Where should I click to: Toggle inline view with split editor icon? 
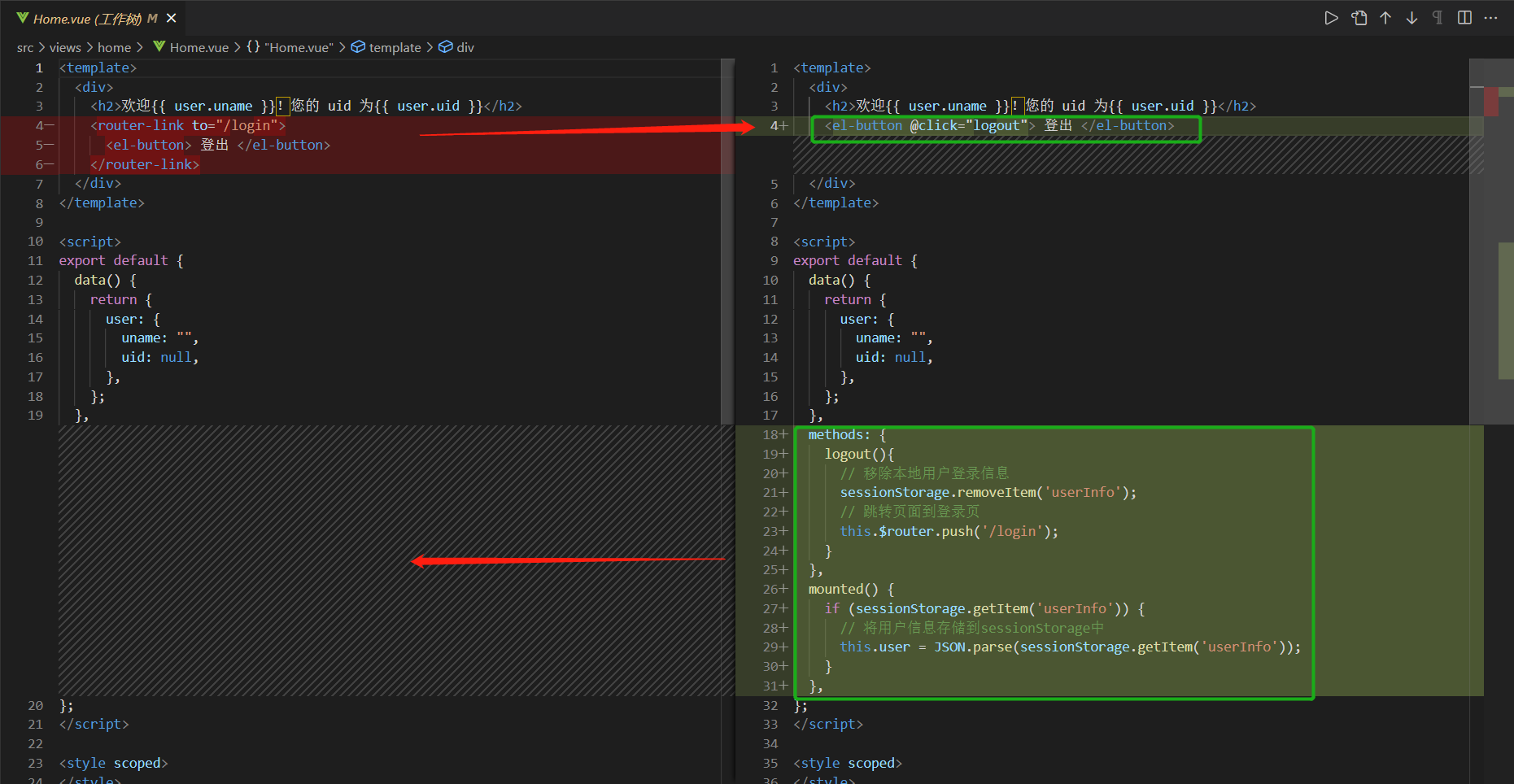(1464, 18)
